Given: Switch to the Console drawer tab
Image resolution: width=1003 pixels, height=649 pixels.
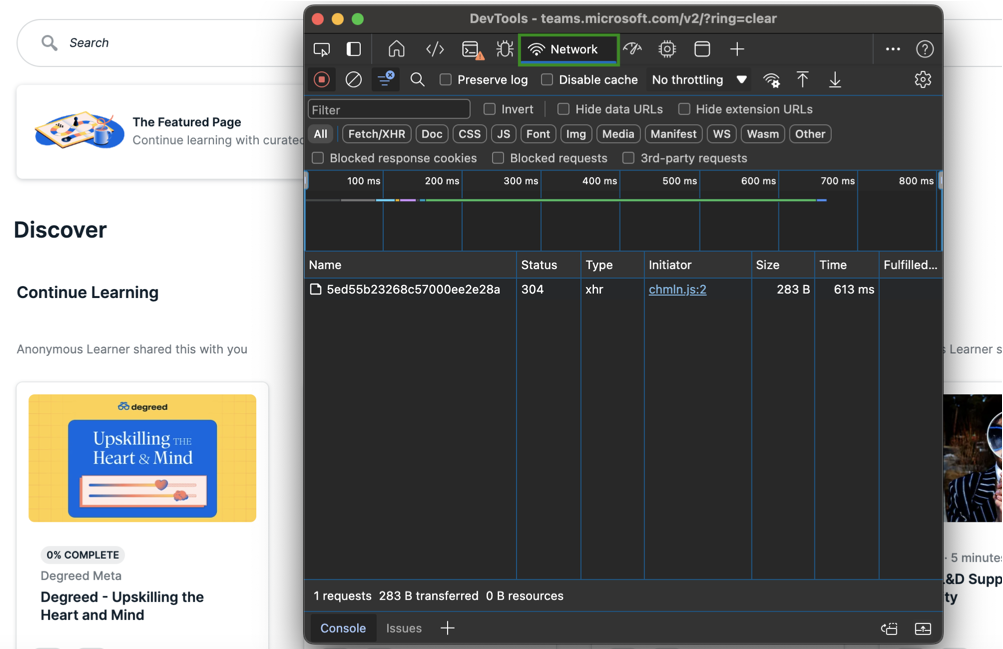Looking at the screenshot, I should pyautogui.click(x=344, y=629).
